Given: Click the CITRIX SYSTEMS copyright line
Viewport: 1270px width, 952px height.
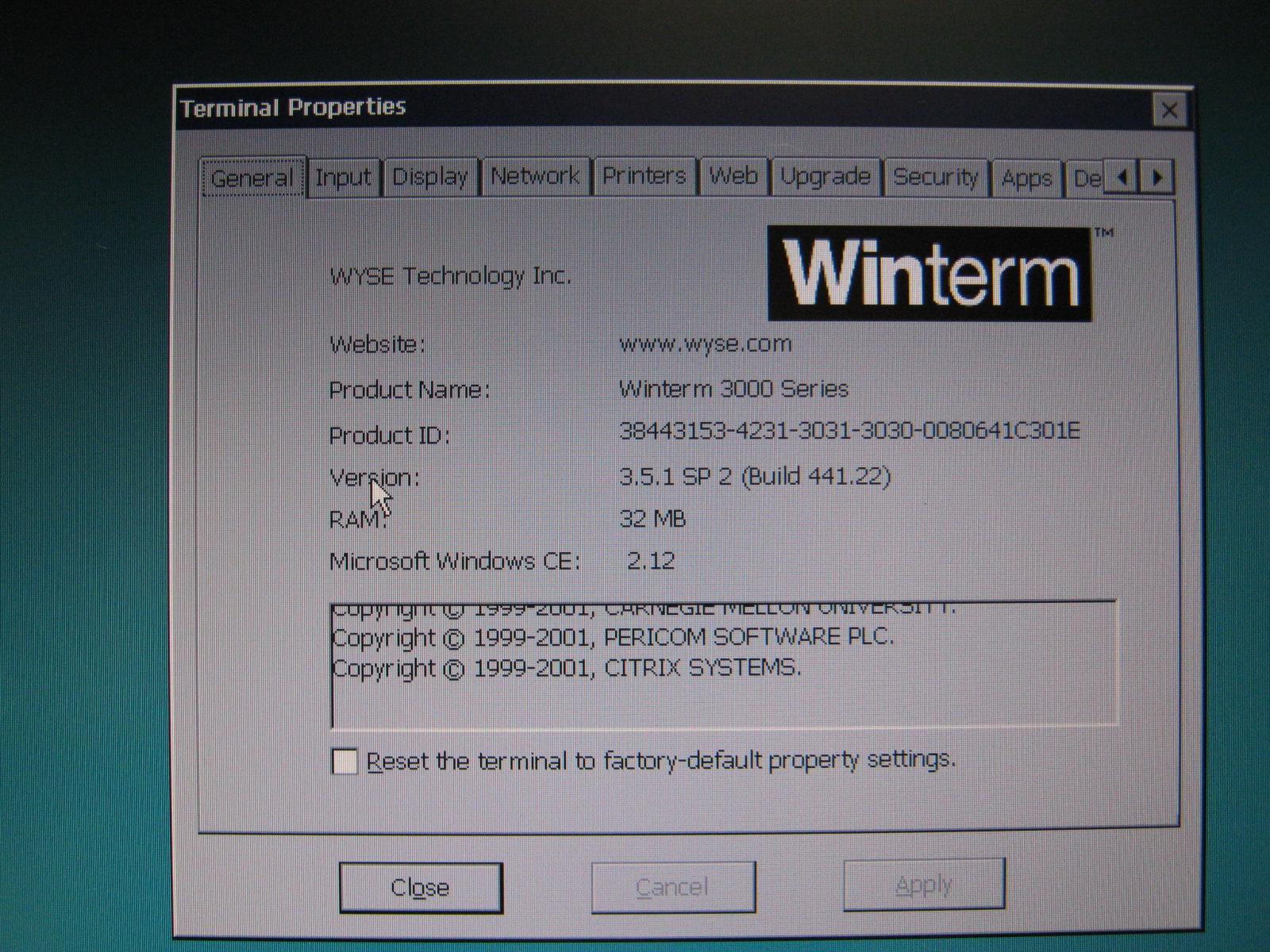Looking at the screenshot, I should click(567, 669).
